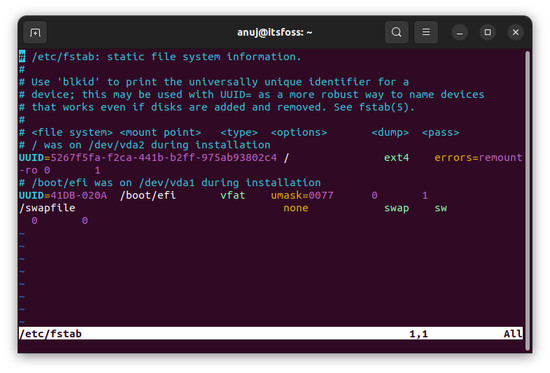Click the window title anuj@itsfoss: ~
The width and height of the screenshot is (550, 373).
(x=275, y=32)
